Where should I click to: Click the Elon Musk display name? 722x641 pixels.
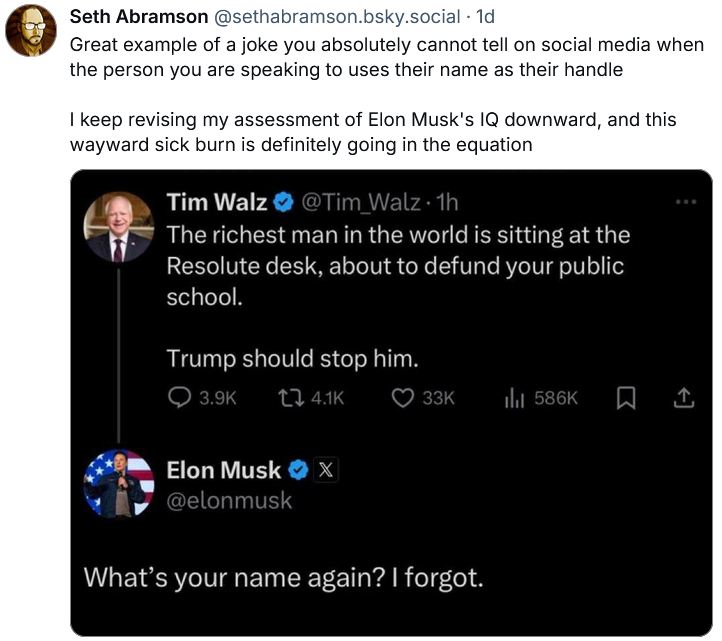[x=223, y=470]
